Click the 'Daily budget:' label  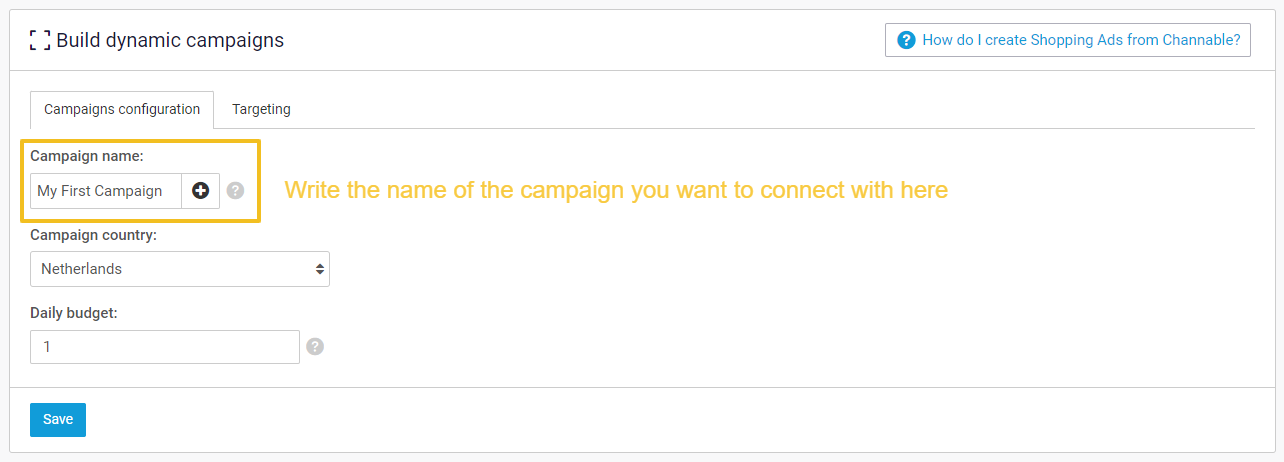coord(74,313)
